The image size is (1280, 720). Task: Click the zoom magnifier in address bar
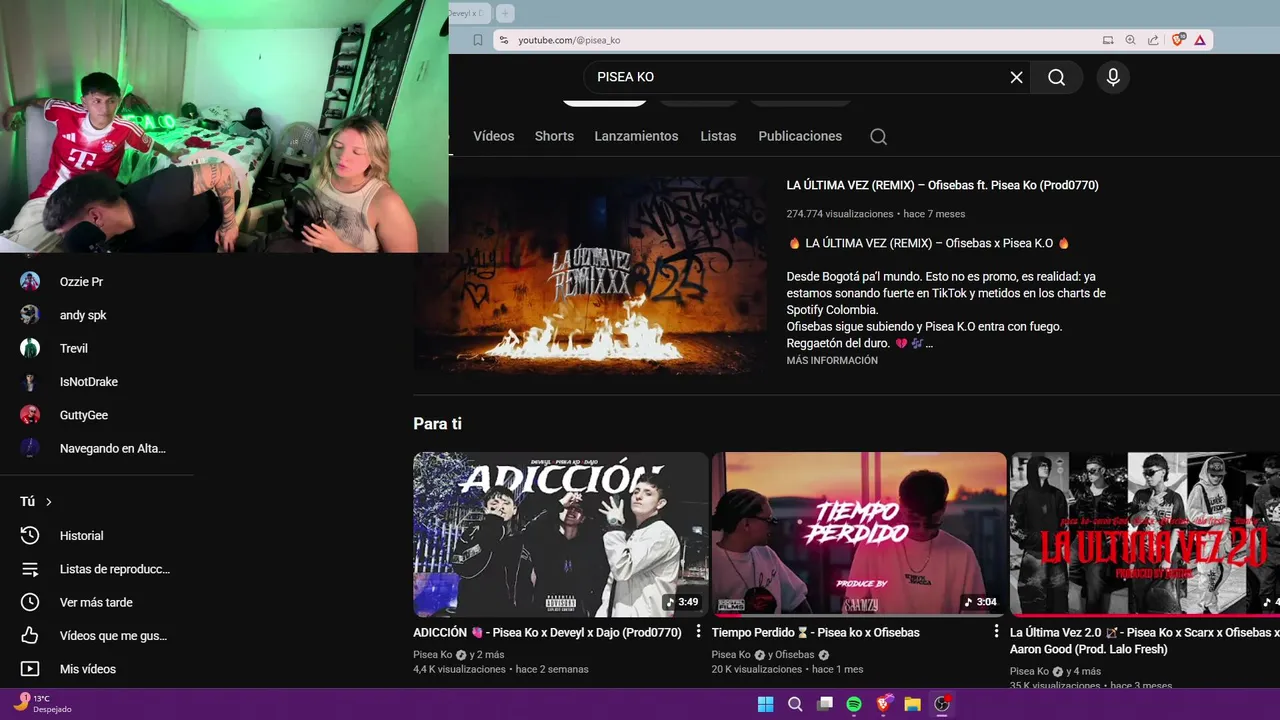tap(1130, 40)
